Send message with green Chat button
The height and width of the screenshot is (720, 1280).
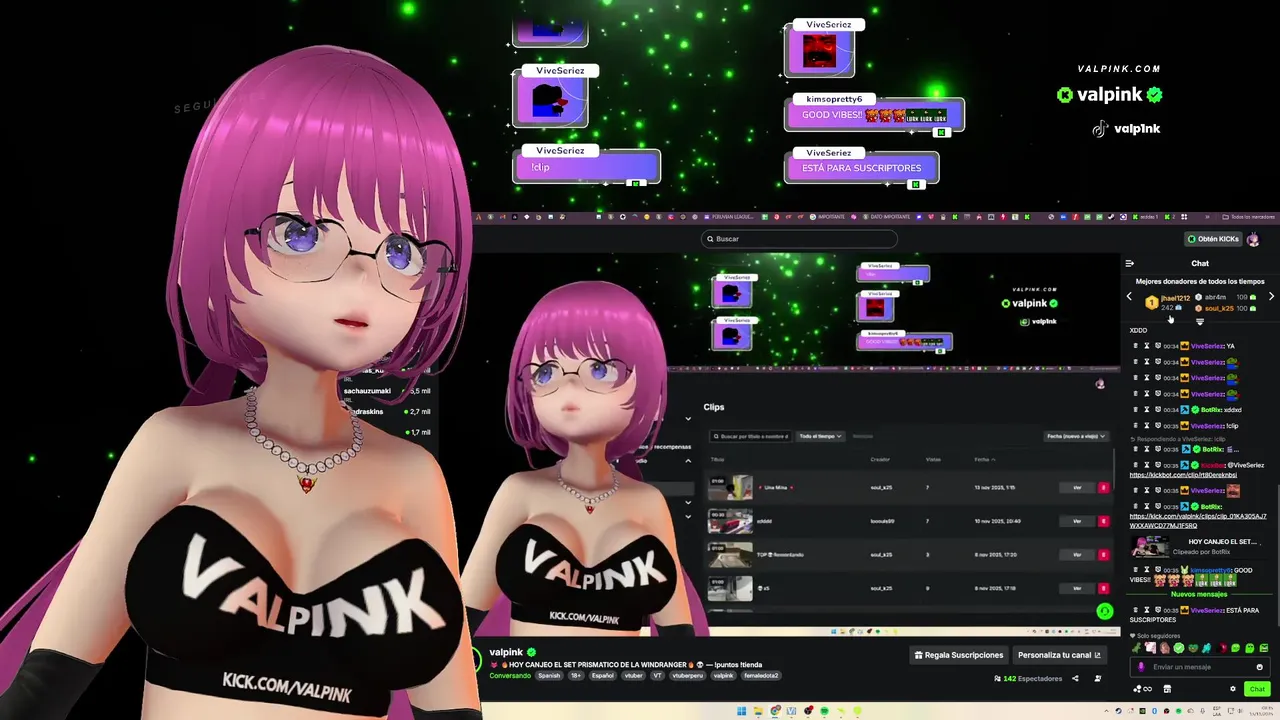tap(1257, 689)
